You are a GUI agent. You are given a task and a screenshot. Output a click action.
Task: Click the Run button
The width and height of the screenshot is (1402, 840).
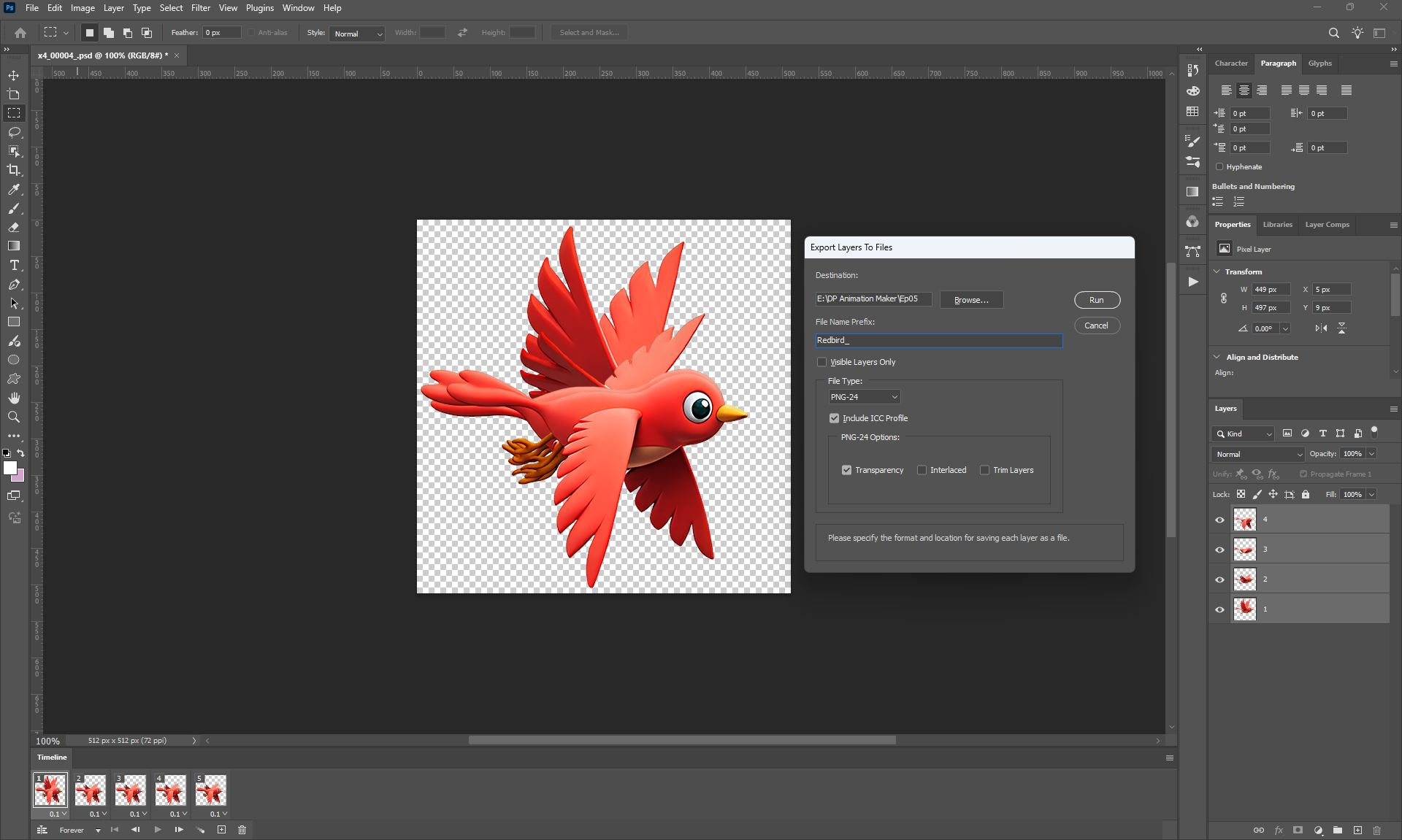click(1097, 300)
